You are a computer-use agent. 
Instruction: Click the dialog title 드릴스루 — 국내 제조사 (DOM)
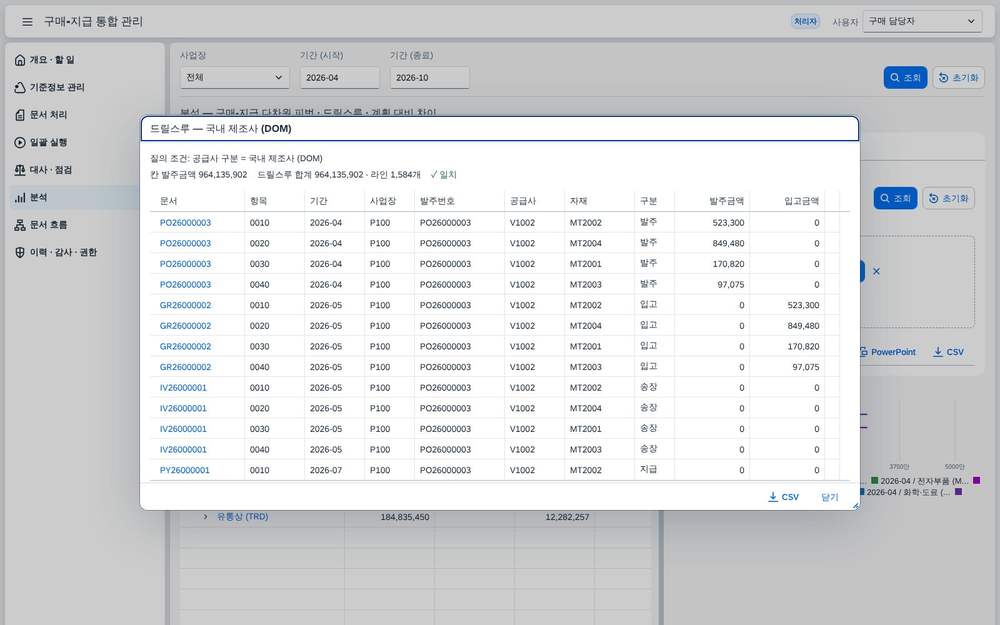click(221, 129)
